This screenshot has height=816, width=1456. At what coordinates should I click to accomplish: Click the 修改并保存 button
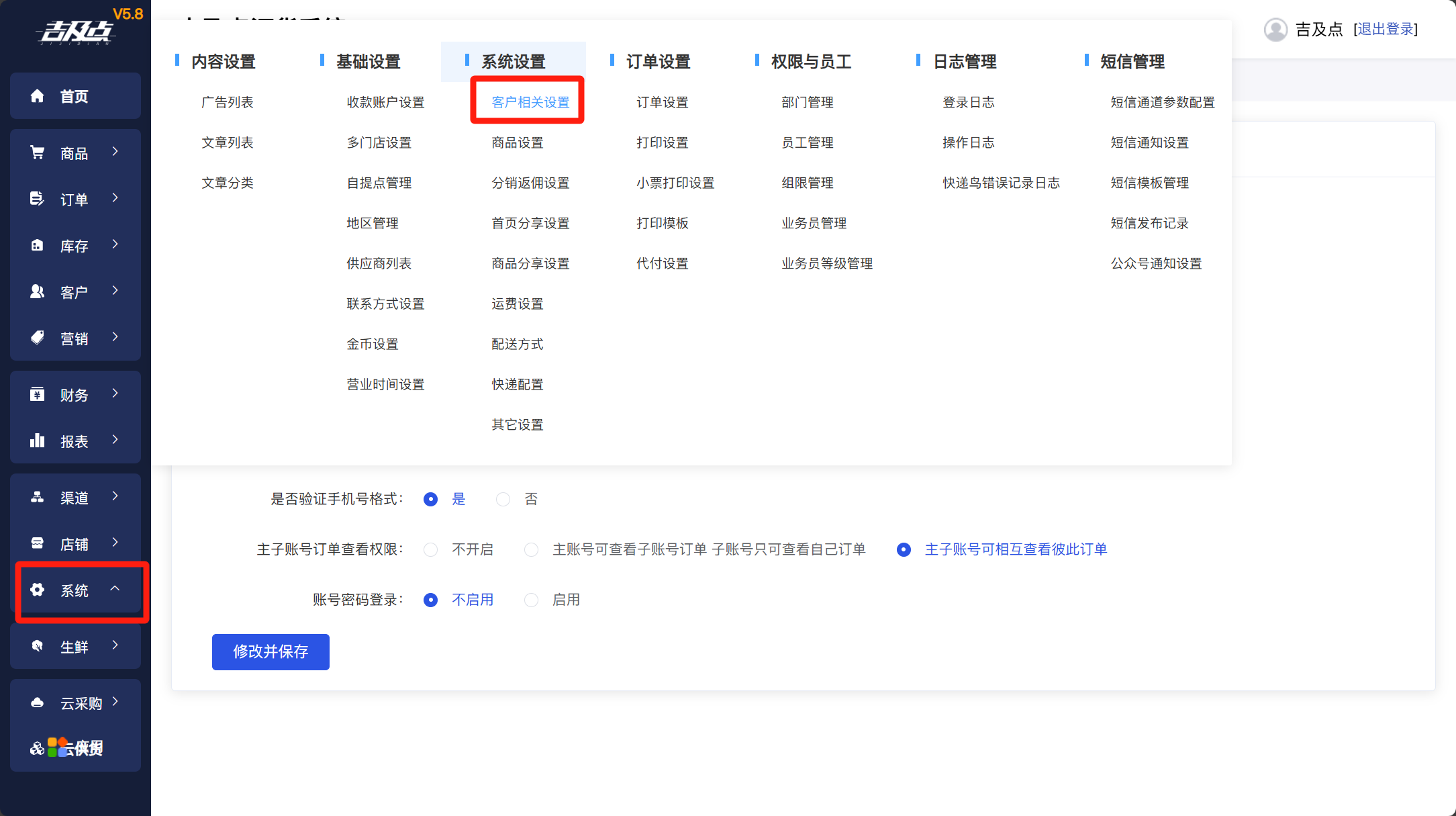point(271,651)
